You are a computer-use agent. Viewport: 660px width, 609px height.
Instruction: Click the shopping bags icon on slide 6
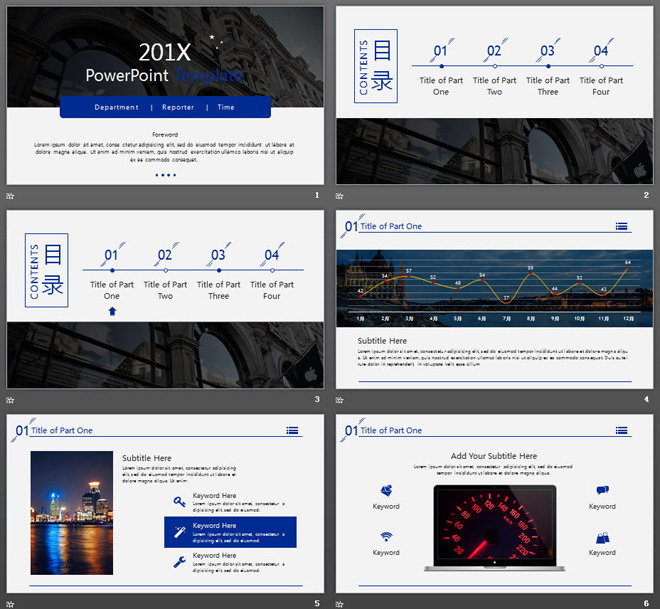click(602, 537)
